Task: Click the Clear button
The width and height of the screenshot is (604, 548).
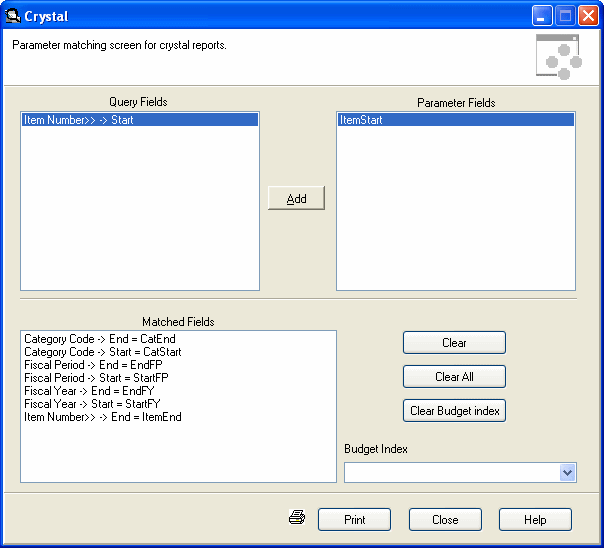Action: click(x=454, y=343)
